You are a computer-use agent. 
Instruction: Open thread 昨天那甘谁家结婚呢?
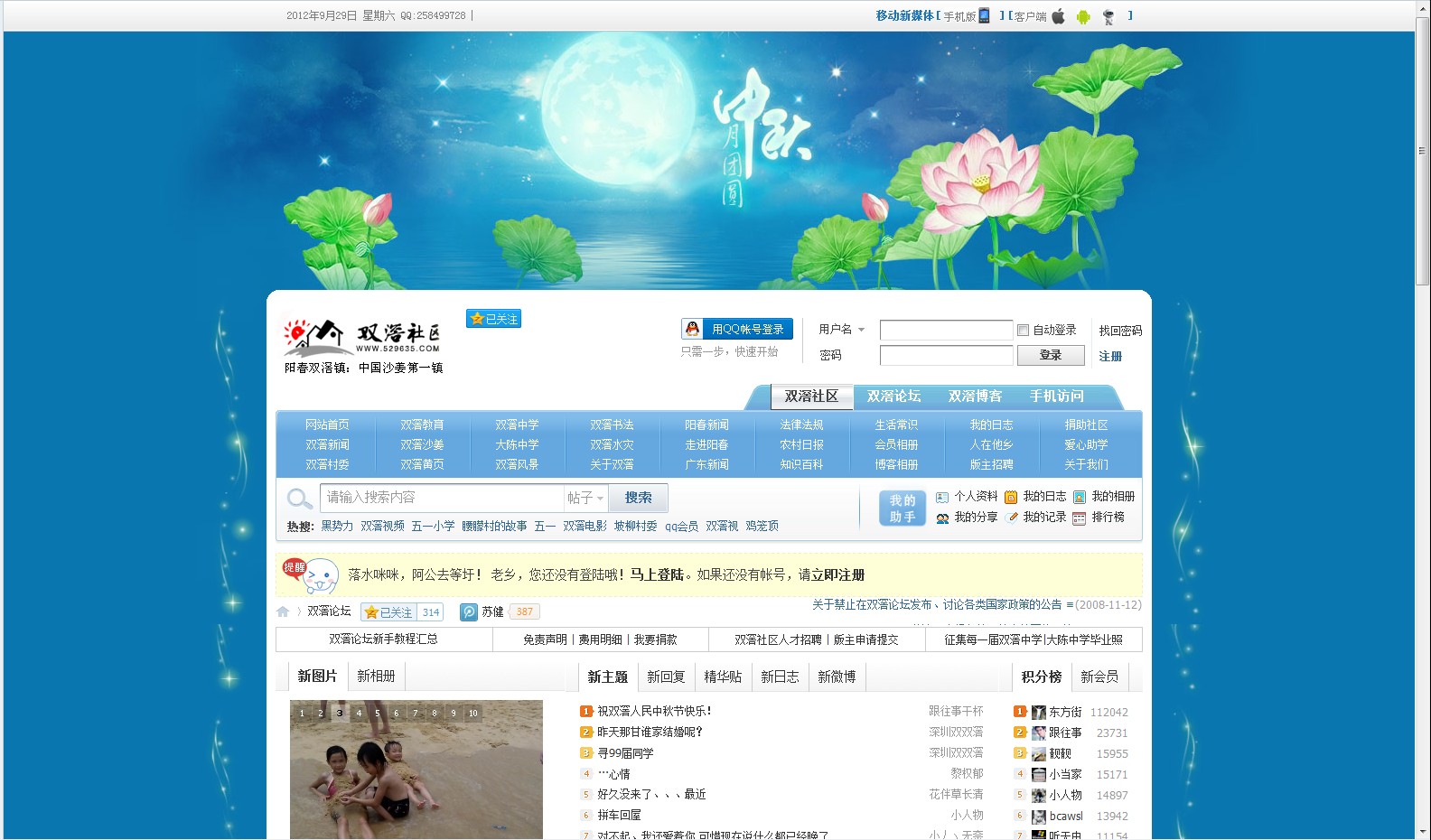pyautogui.click(x=650, y=732)
